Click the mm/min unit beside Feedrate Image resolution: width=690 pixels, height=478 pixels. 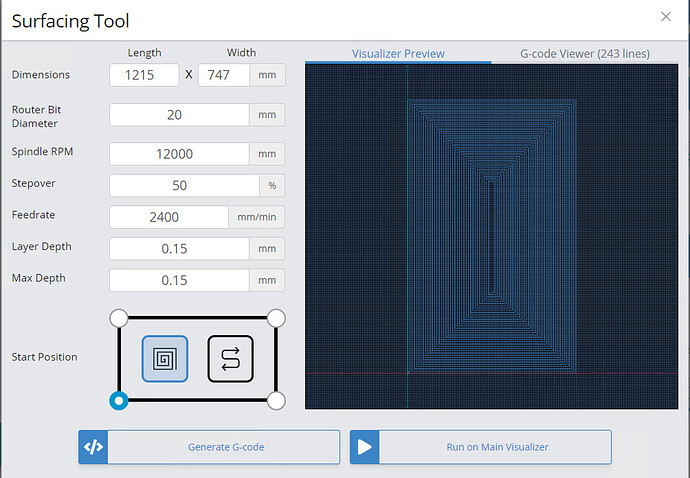(x=257, y=217)
